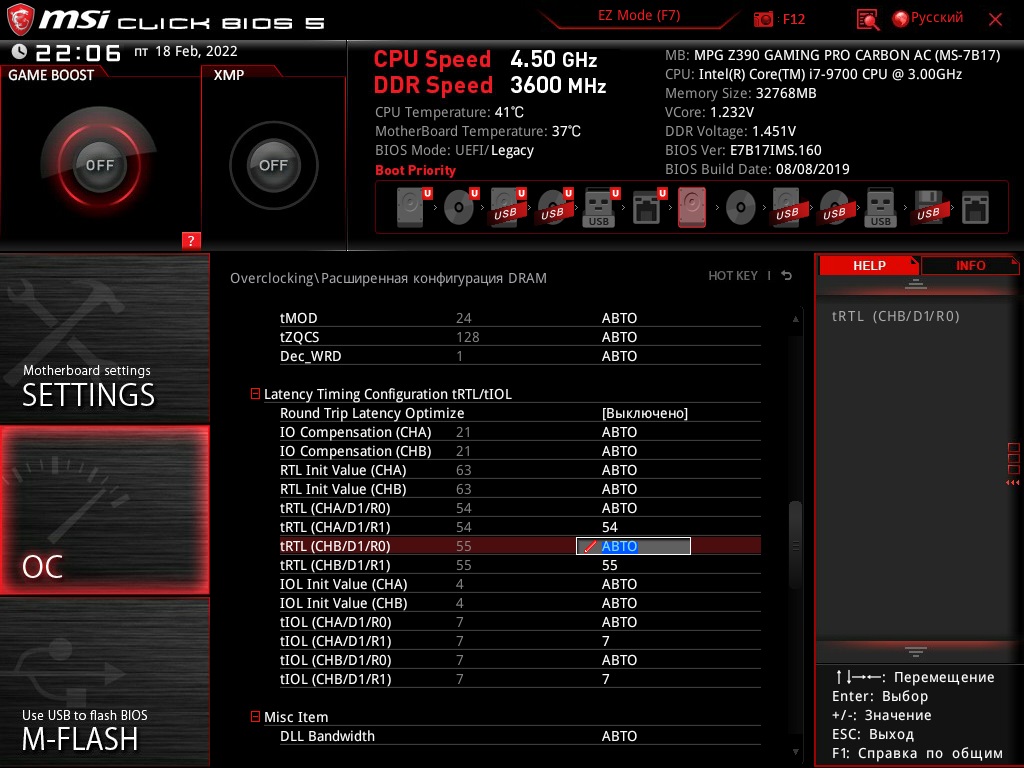
Task: Switch to the HELP tab
Action: click(x=869, y=265)
